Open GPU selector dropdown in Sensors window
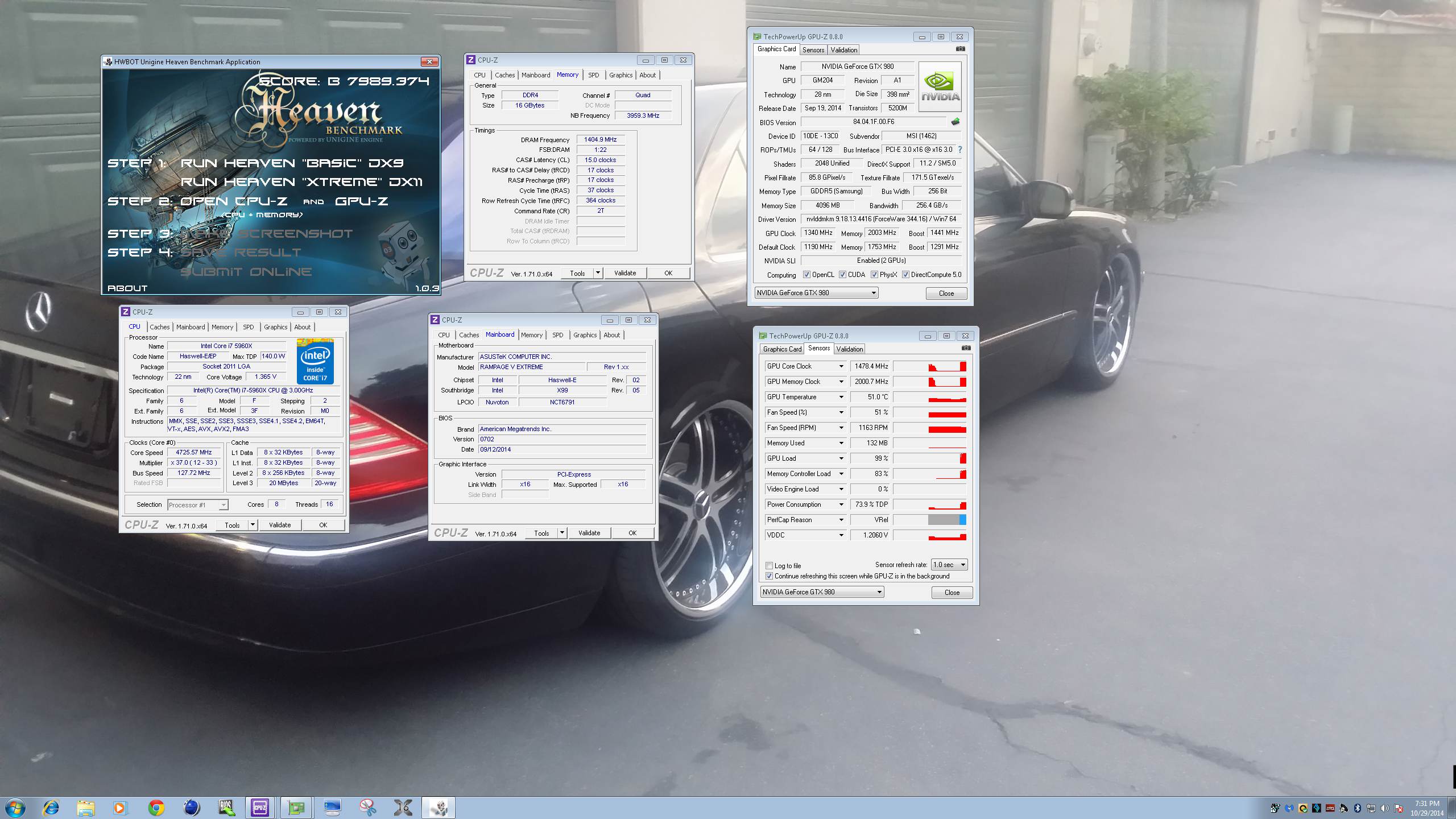Viewport: 1456px width, 819px height. pyautogui.click(x=822, y=592)
